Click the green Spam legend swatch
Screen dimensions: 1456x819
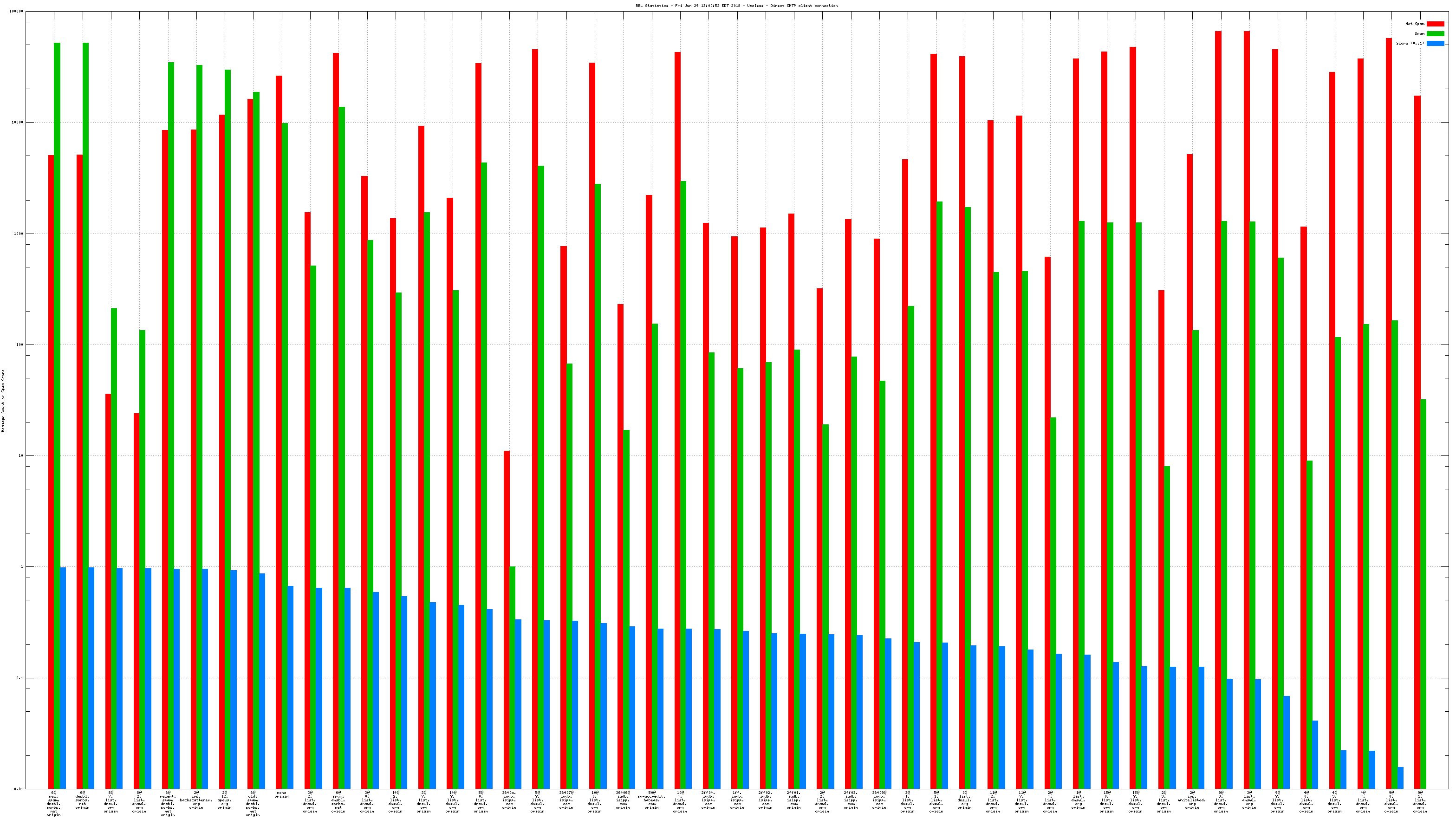pyautogui.click(x=1435, y=33)
